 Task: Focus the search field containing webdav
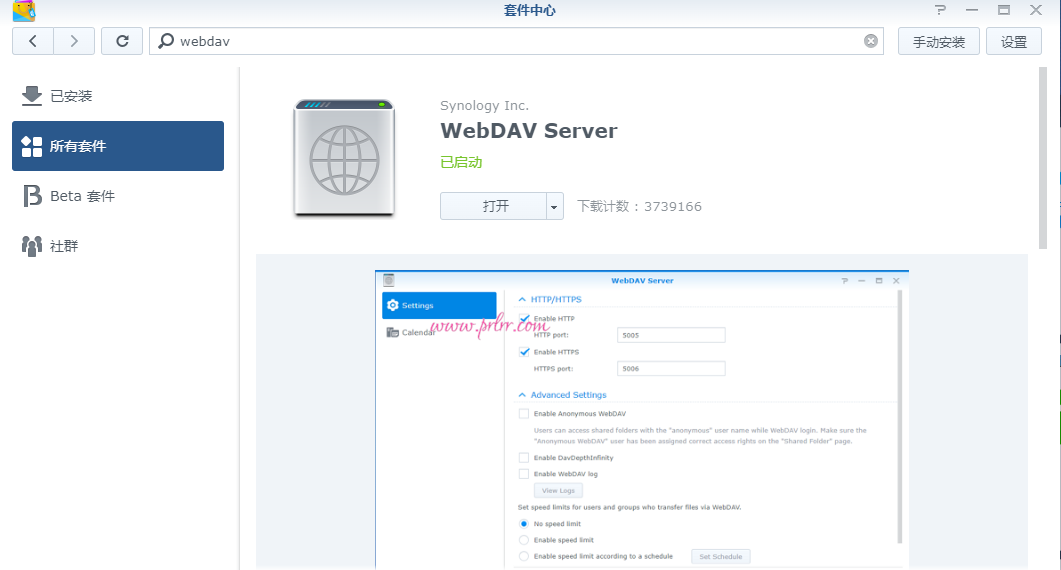515,41
